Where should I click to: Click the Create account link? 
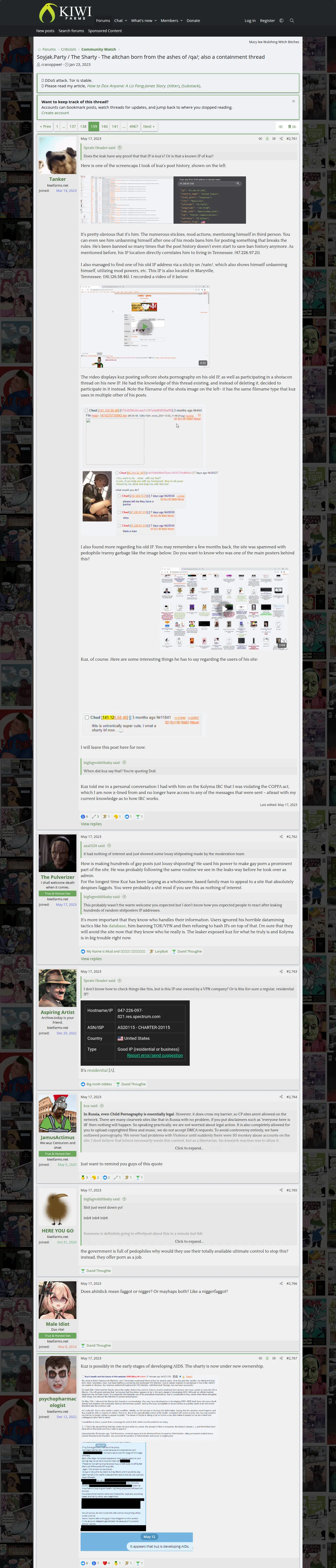(x=55, y=113)
